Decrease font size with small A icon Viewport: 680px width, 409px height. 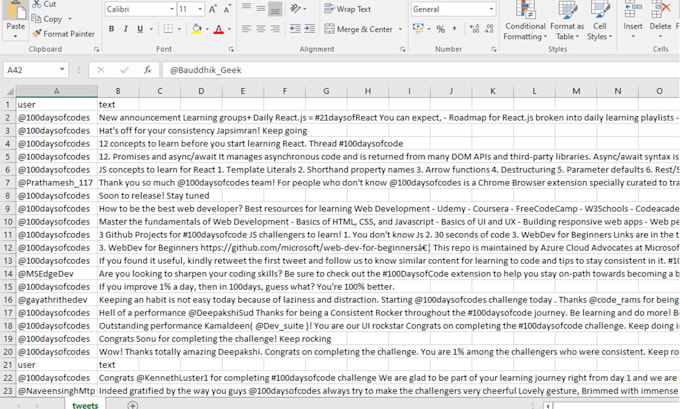tap(227, 9)
